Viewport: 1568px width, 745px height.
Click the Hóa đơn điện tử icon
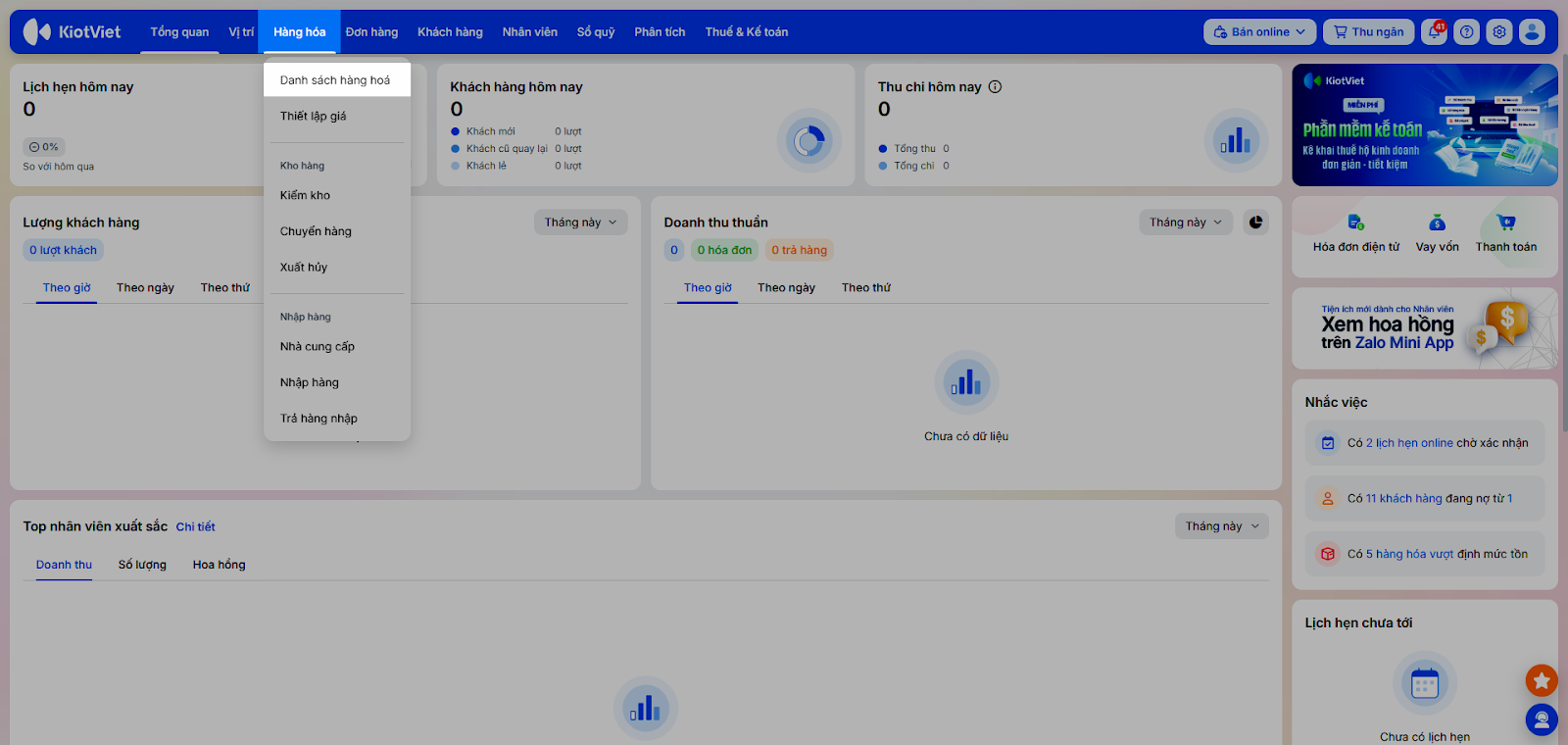tap(1356, 223)
